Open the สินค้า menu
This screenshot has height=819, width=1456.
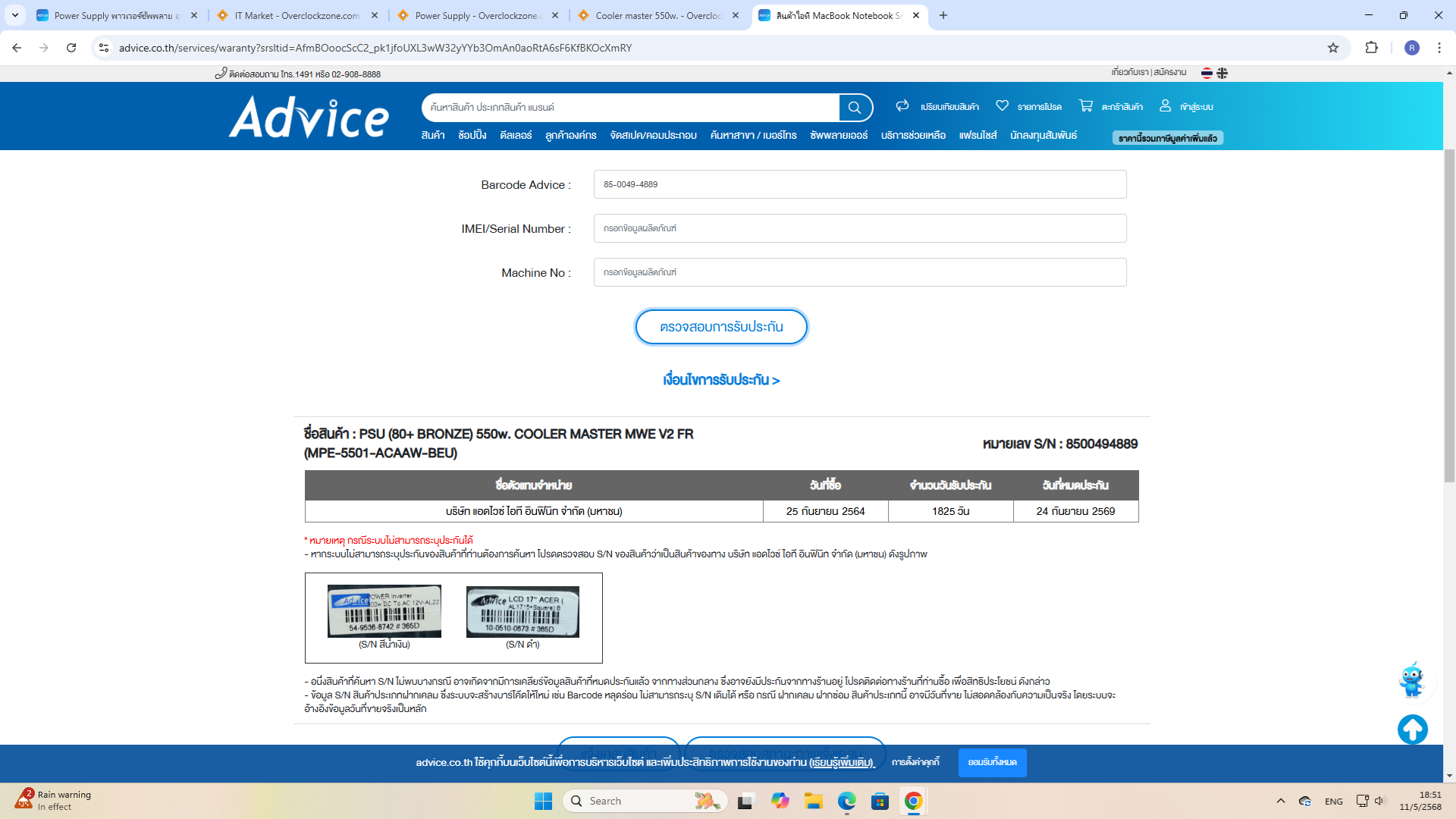[x=433, y=135]
